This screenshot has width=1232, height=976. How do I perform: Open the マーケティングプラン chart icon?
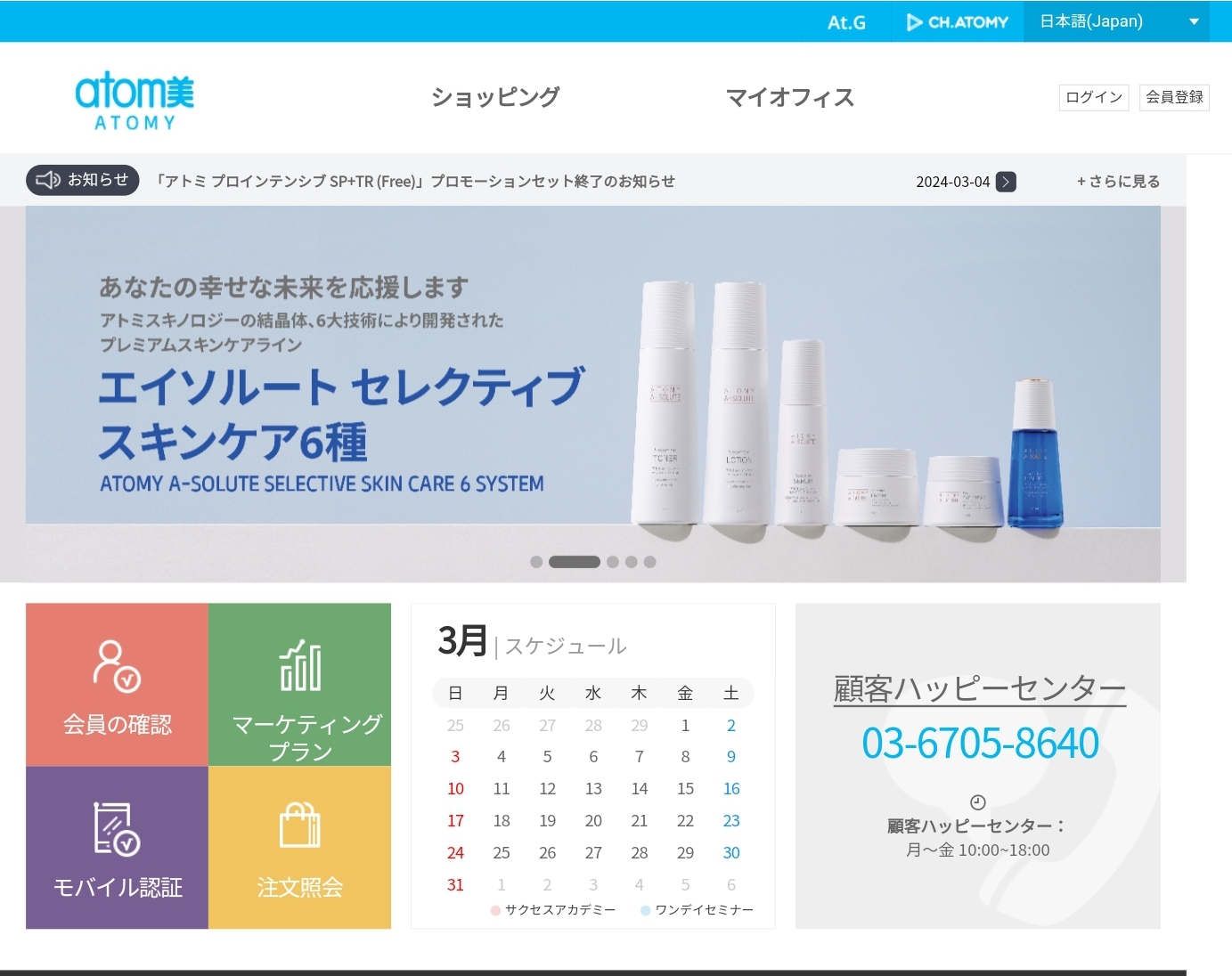pyautogui.click(x=300, y=665)
